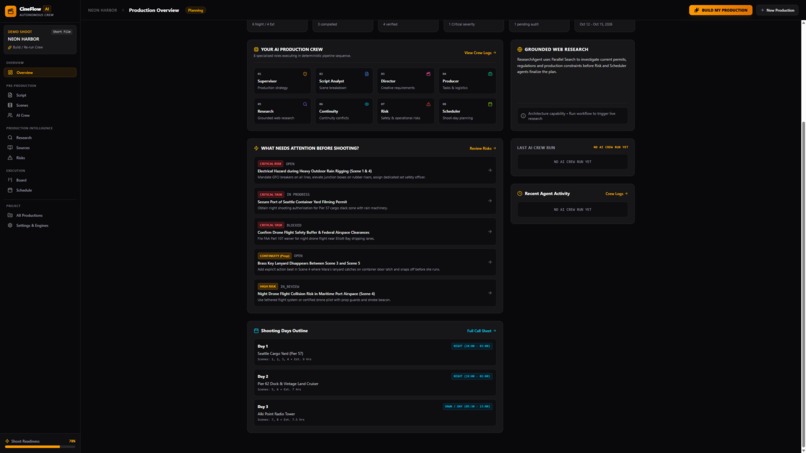The width and height of the screenshot is (806, 453).
Task: Click the Risks triangle icon in sidebar
Action: [x=10, y=157]
